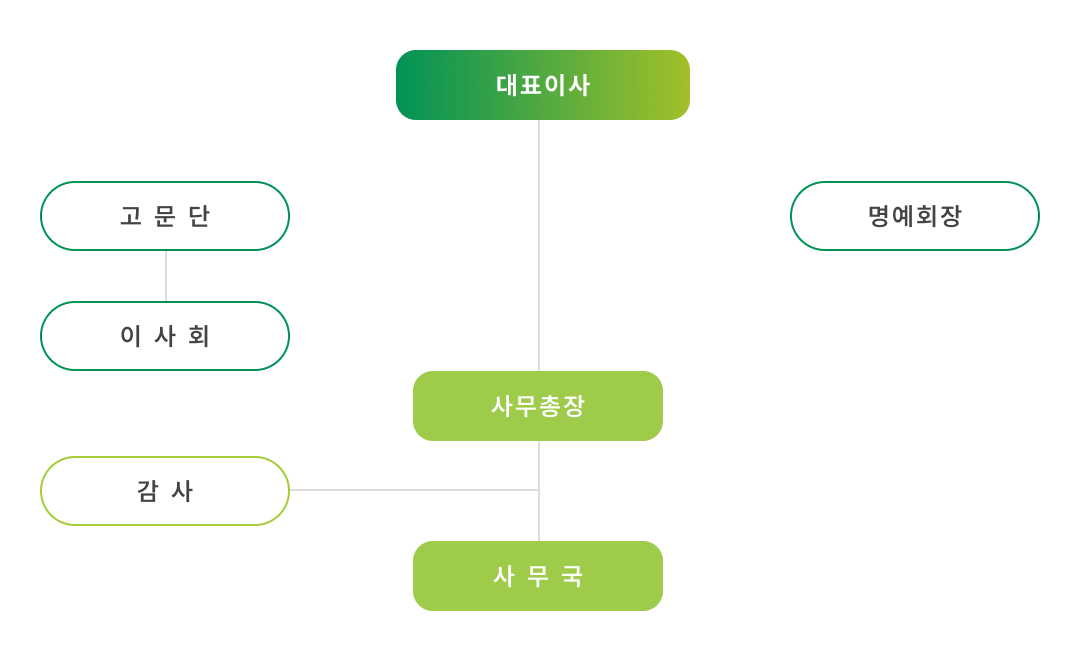Click the 사무총장 green box
The width and height of the screenshot is (1080, 661).
537,406
